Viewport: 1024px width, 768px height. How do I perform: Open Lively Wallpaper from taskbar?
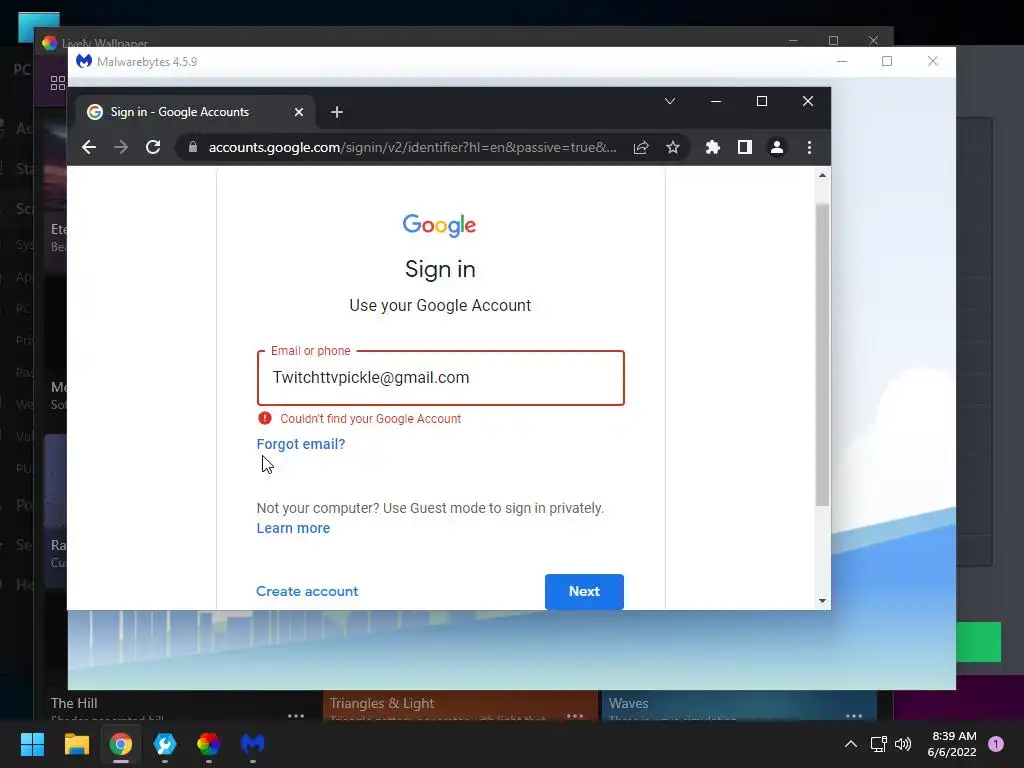(208, 744)
